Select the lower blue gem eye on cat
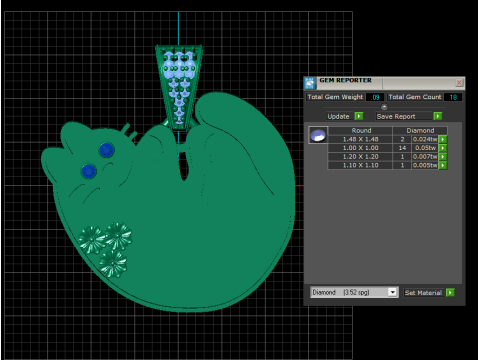Viewport: 480px width, 360px height. (89, 171)
